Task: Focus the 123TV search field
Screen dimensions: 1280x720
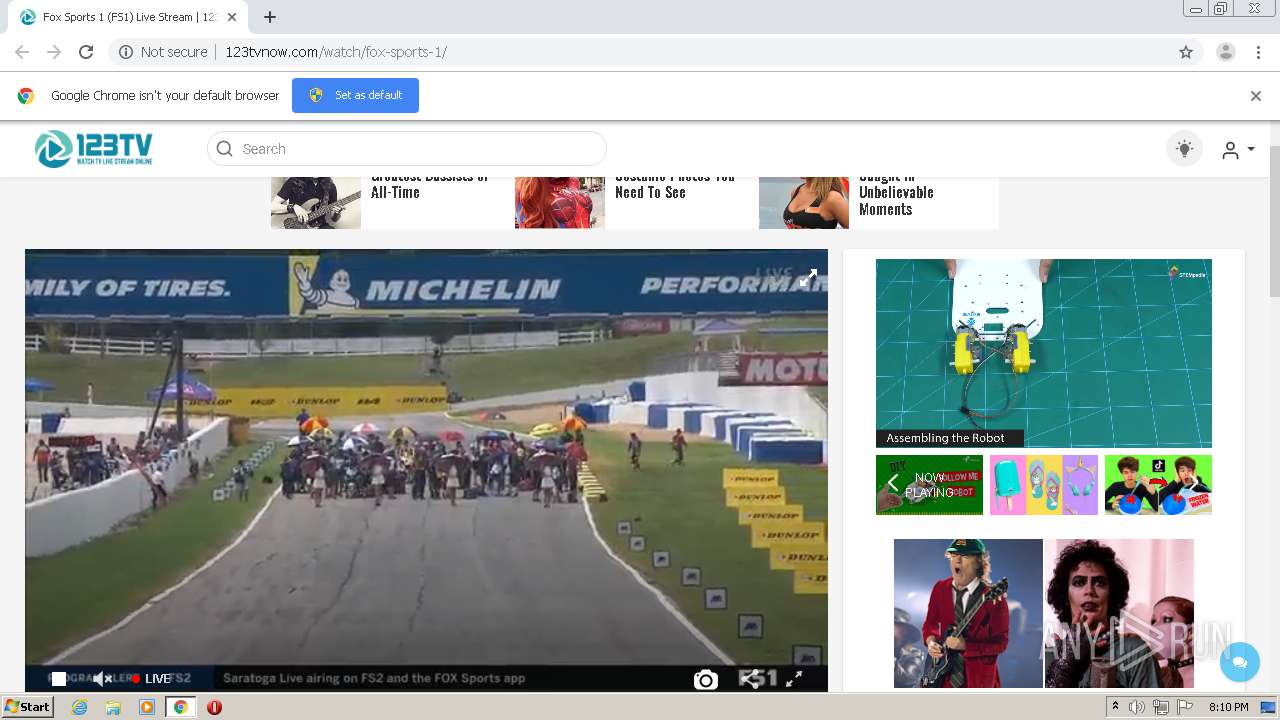Action: [x=407, y=149]
